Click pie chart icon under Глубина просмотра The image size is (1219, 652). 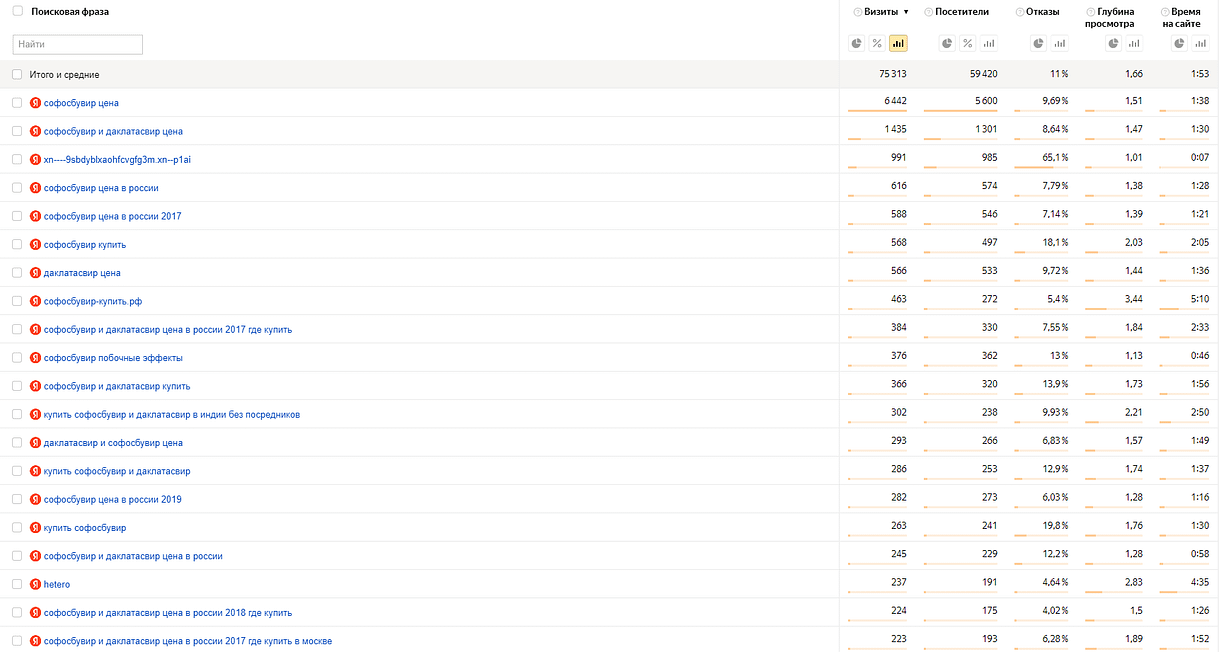click(1114, 43)
